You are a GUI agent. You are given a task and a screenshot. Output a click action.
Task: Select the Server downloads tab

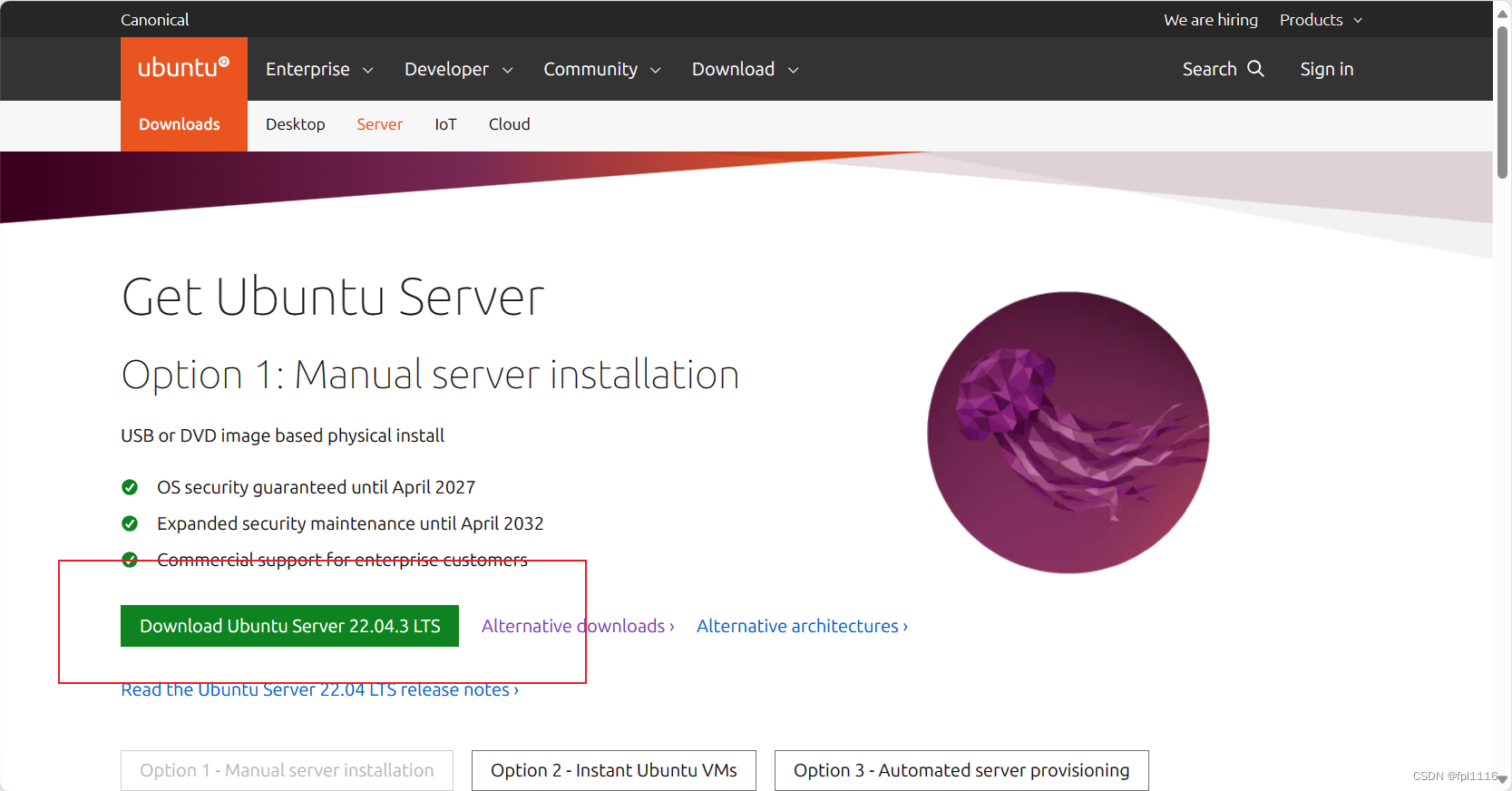379,124
